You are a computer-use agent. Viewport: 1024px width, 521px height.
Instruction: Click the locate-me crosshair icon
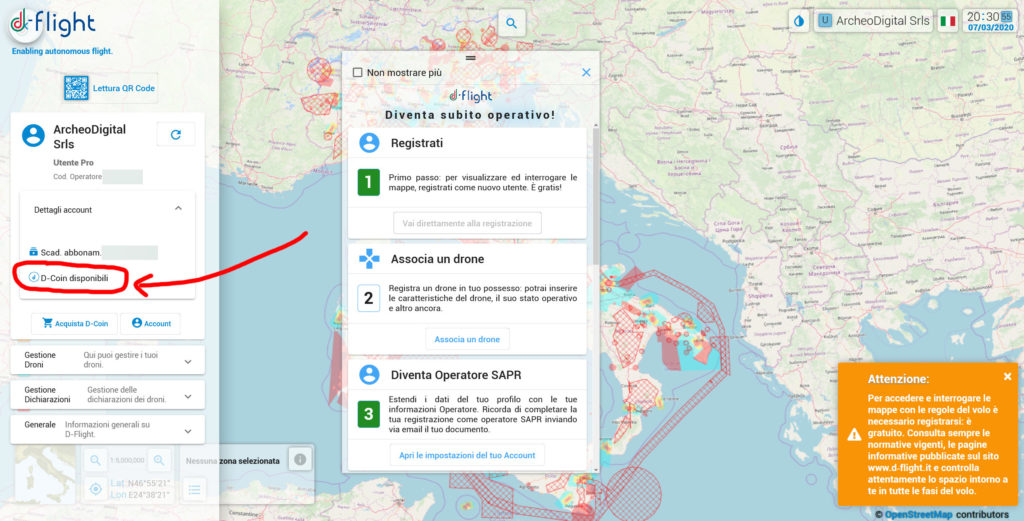95,489
